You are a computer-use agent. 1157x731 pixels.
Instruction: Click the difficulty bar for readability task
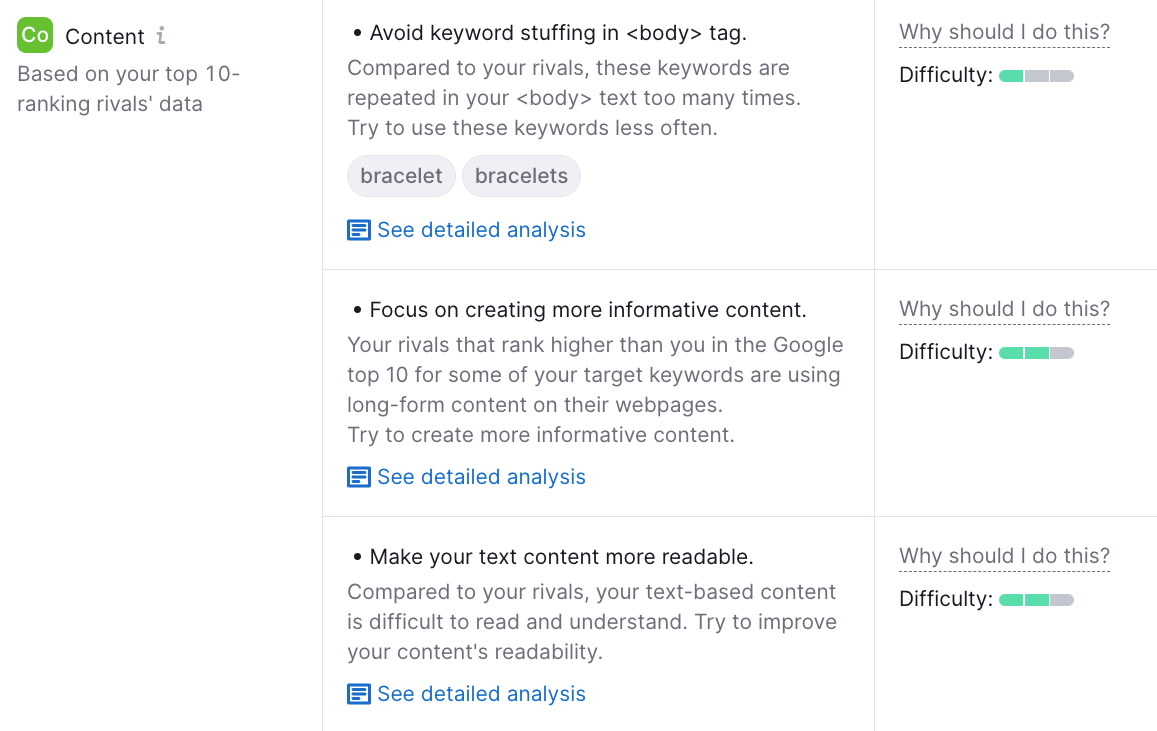pos(1036,599)
